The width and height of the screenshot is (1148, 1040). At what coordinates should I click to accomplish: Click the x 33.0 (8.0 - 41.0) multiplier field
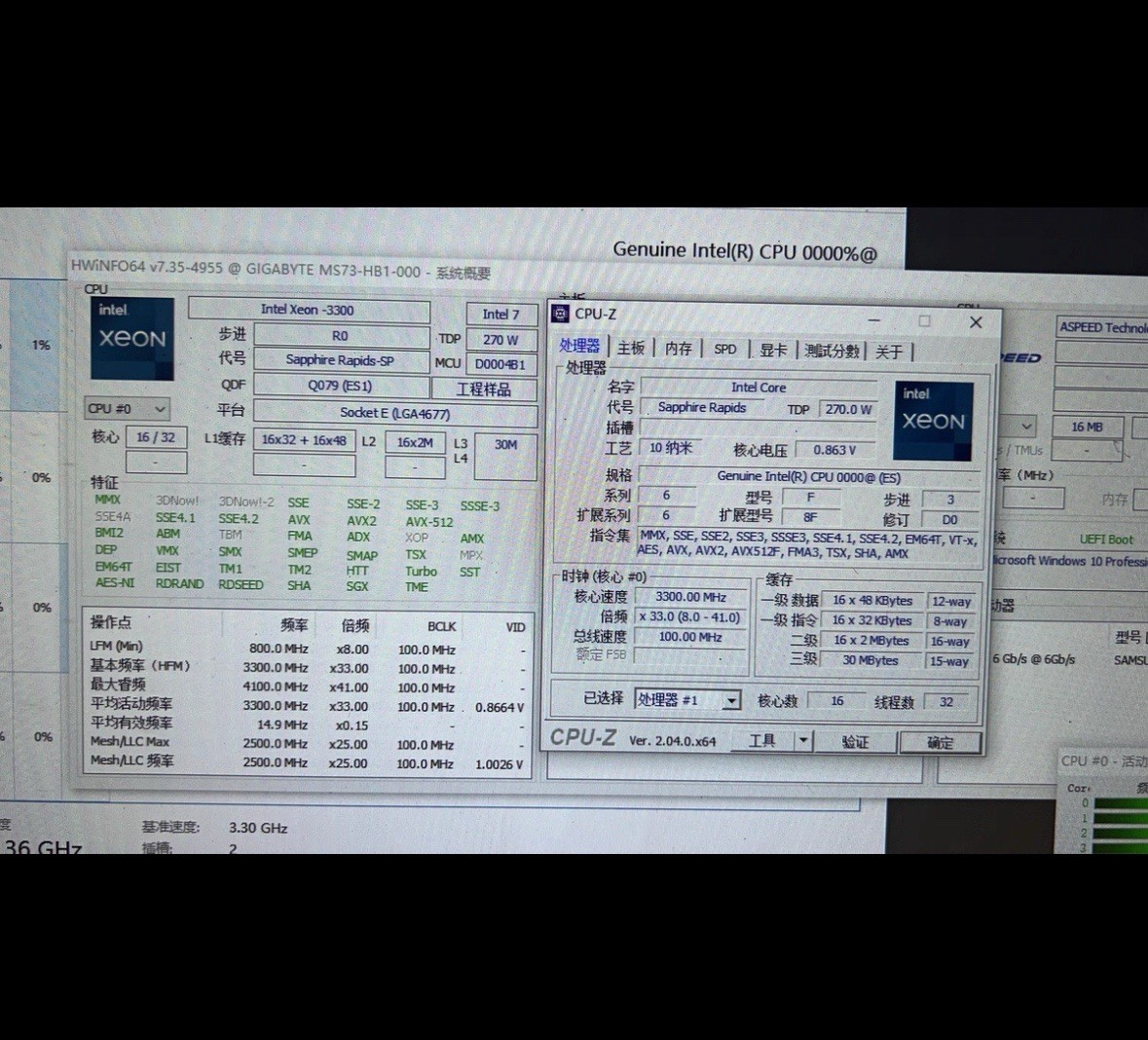[x=689, y=616]
